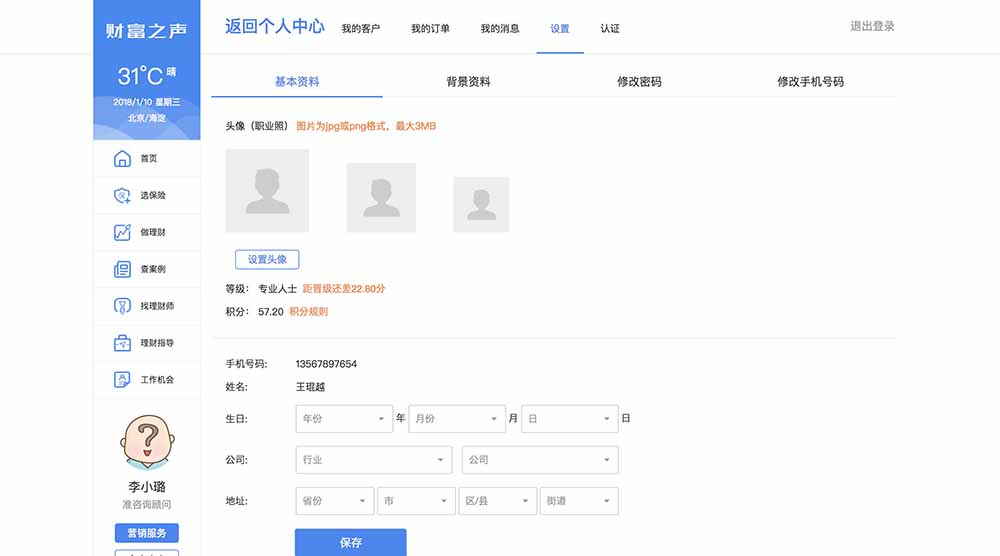Open 我的订单 in top navigation
This screenshot has height=556, width=1000.
[x=430, y=29]
